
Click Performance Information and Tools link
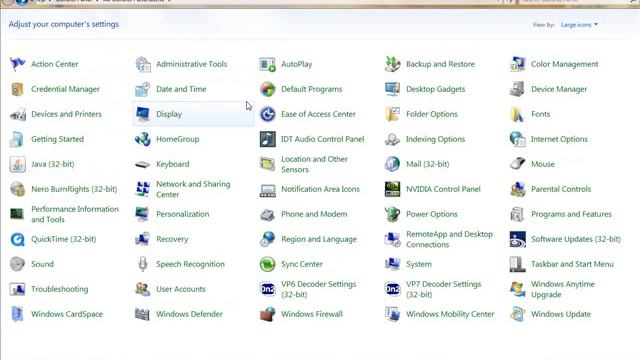tap(75, 214)
